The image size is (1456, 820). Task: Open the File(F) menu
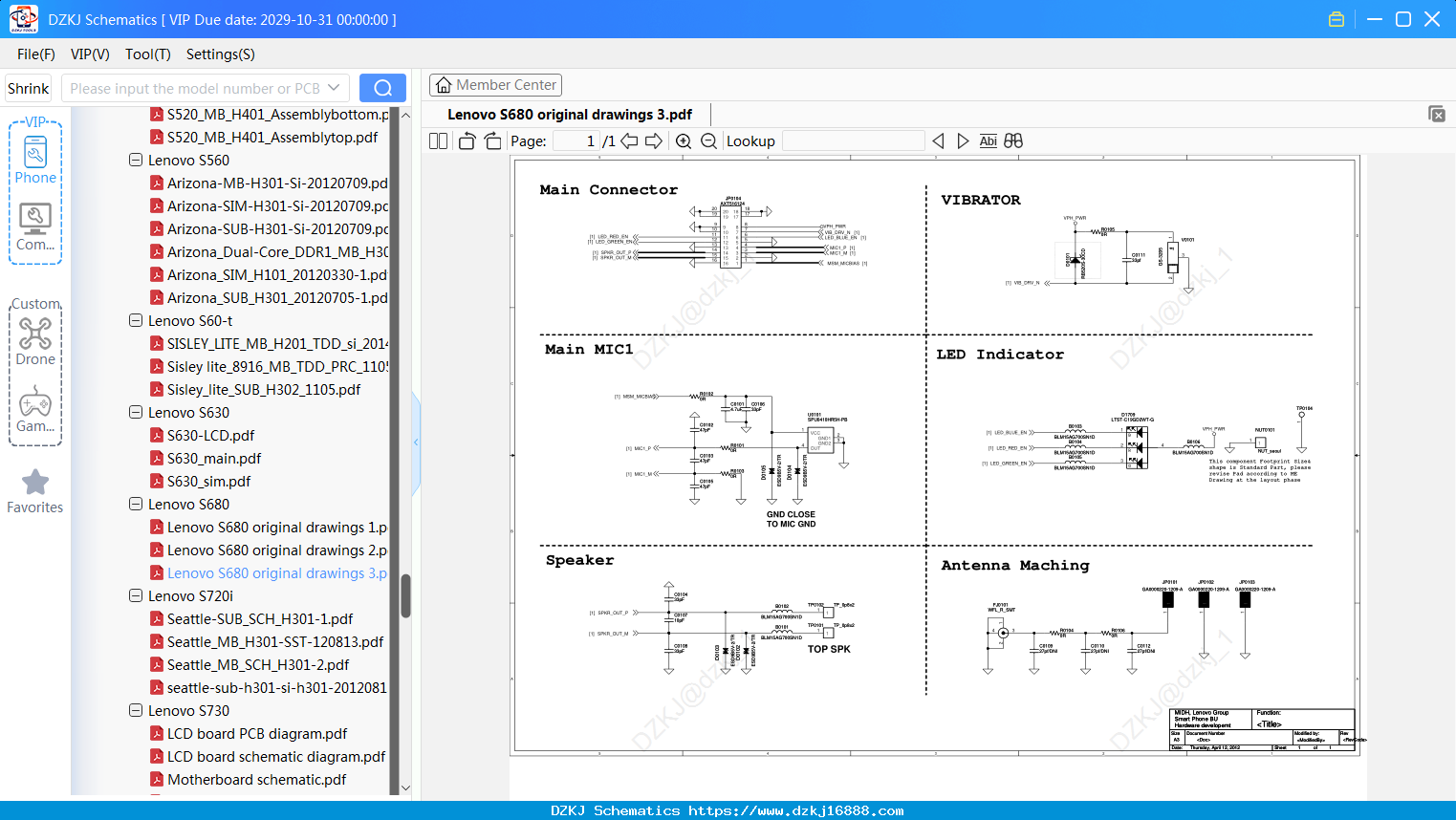point(36,54)
